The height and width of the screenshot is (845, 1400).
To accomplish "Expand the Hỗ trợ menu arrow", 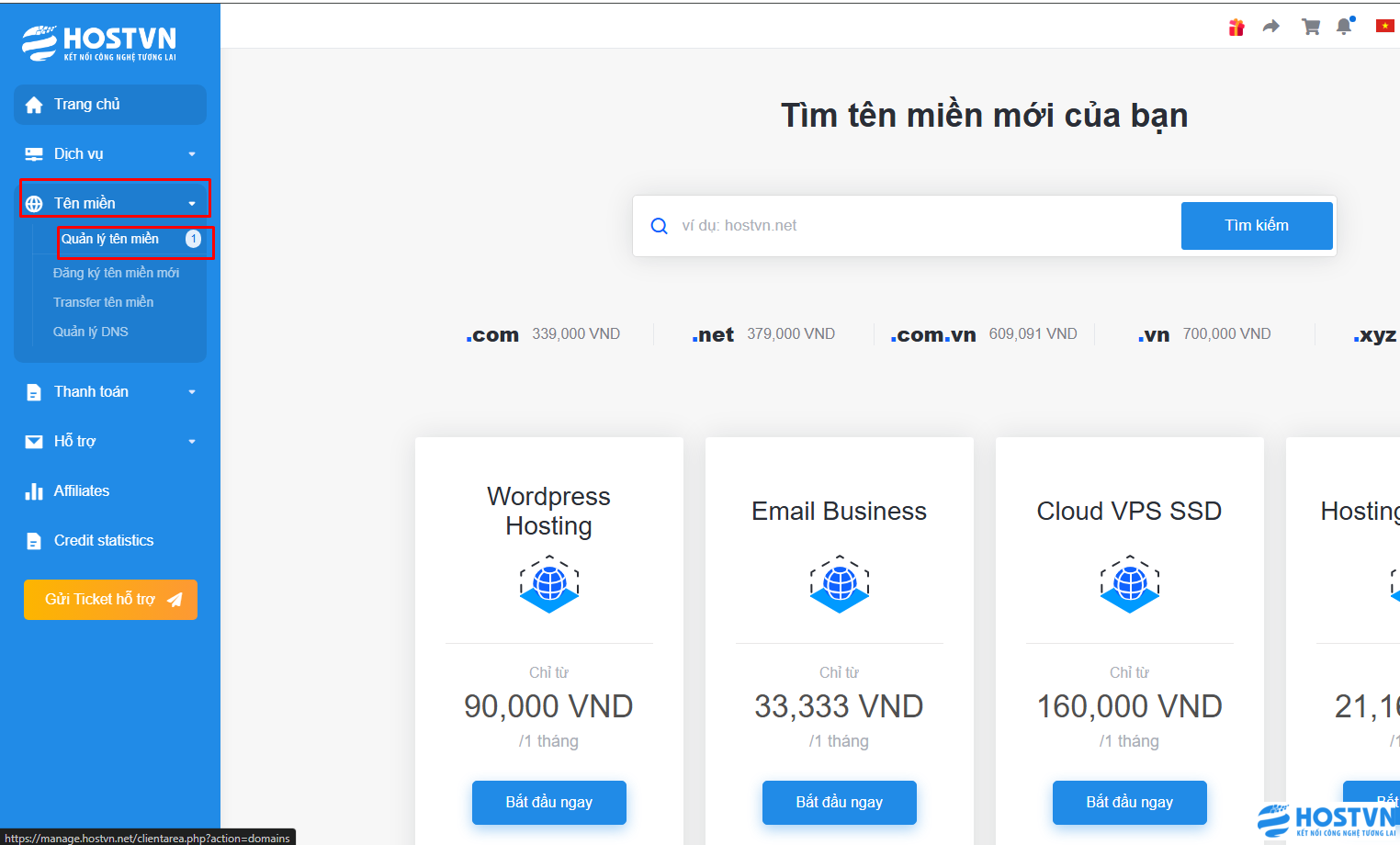I will [192, 442].
